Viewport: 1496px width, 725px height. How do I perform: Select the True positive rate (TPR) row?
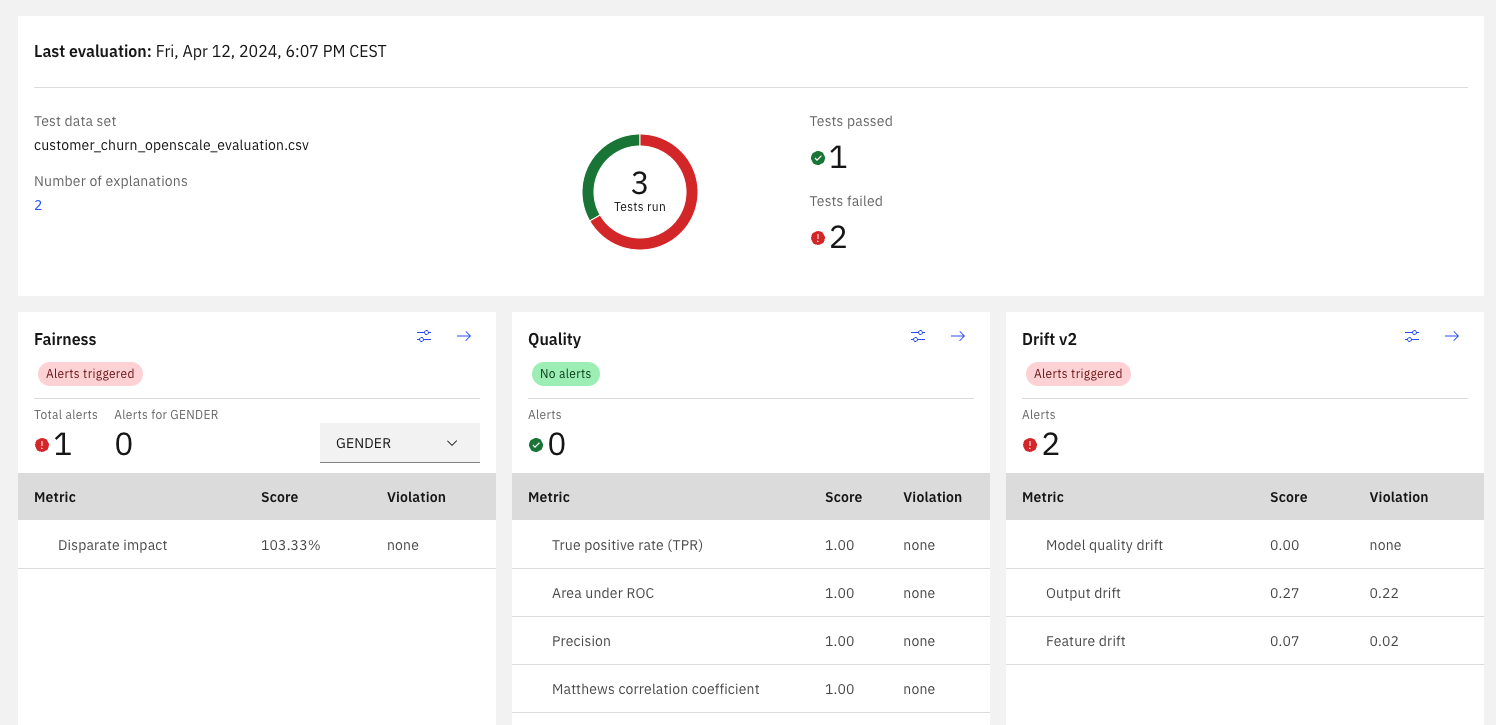coord(751,545)
